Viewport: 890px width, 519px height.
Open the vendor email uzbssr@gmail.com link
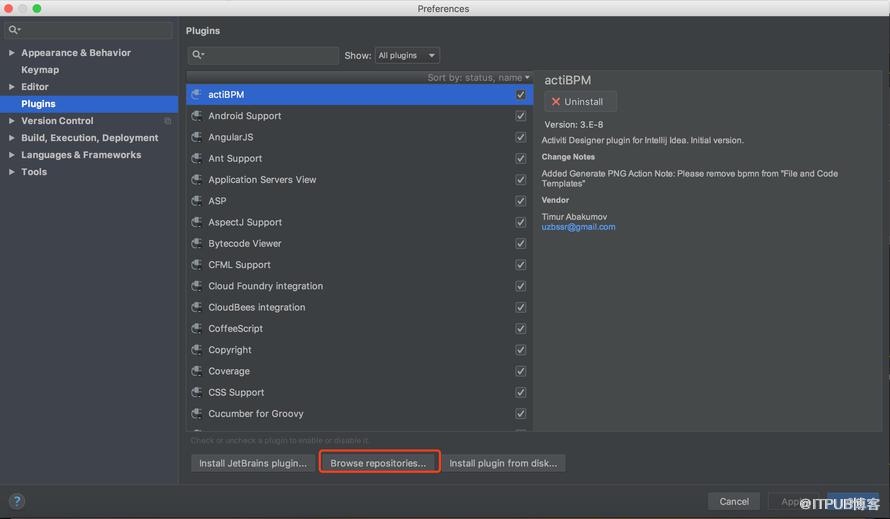[x=578, y=227]
